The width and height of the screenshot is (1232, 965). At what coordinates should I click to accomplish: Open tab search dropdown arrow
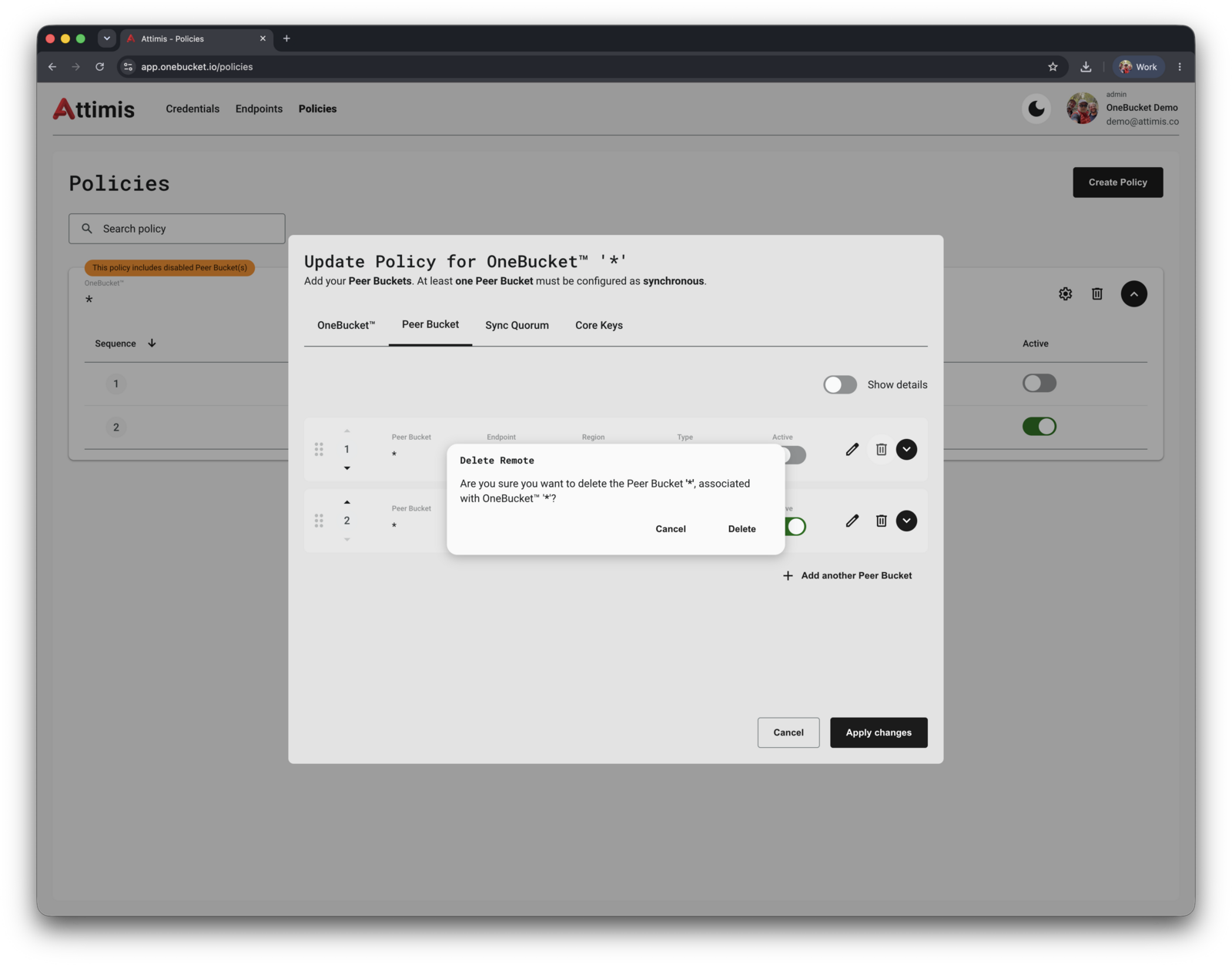[106, 39]
